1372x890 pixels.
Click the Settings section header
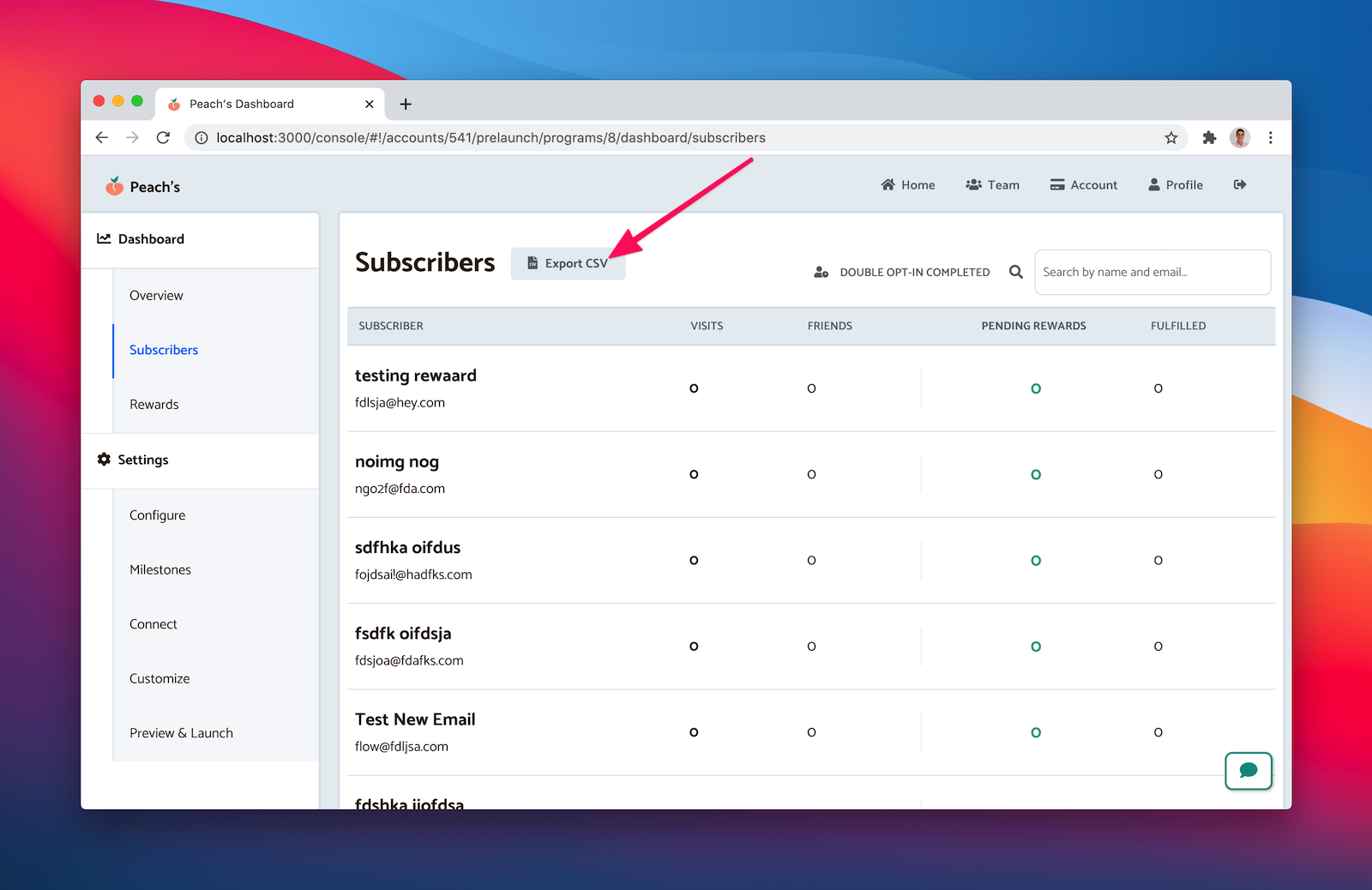(x=143, y=460)
